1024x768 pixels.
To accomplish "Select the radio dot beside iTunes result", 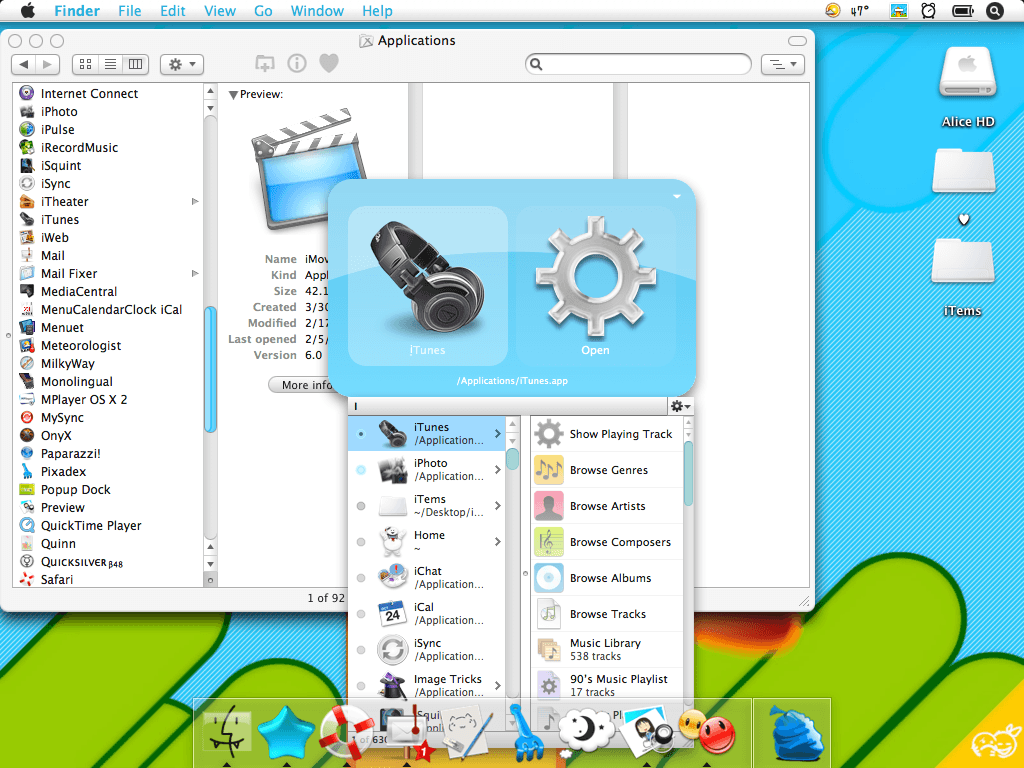I will pyautogui.click(x=361, y=434).
